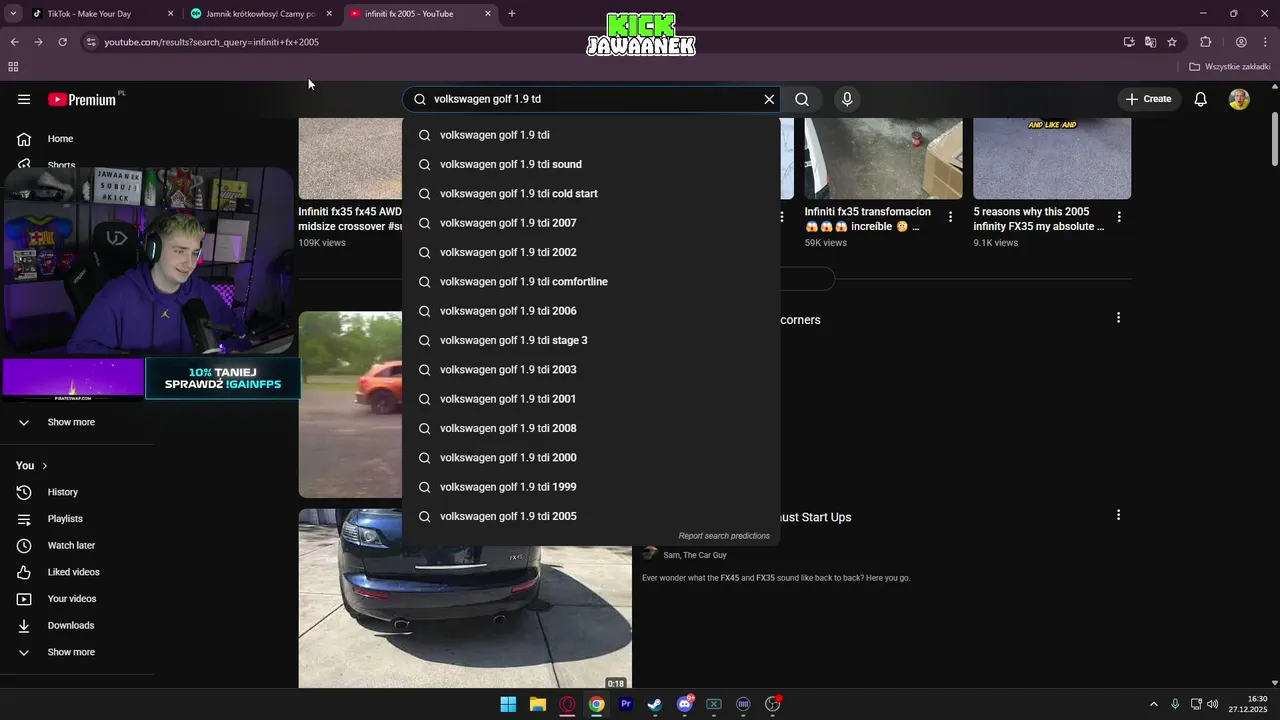The image size is (1280, 720).
Task: Select suggestion 1.9 tdi 2002
Action: (x=591, y=252)
